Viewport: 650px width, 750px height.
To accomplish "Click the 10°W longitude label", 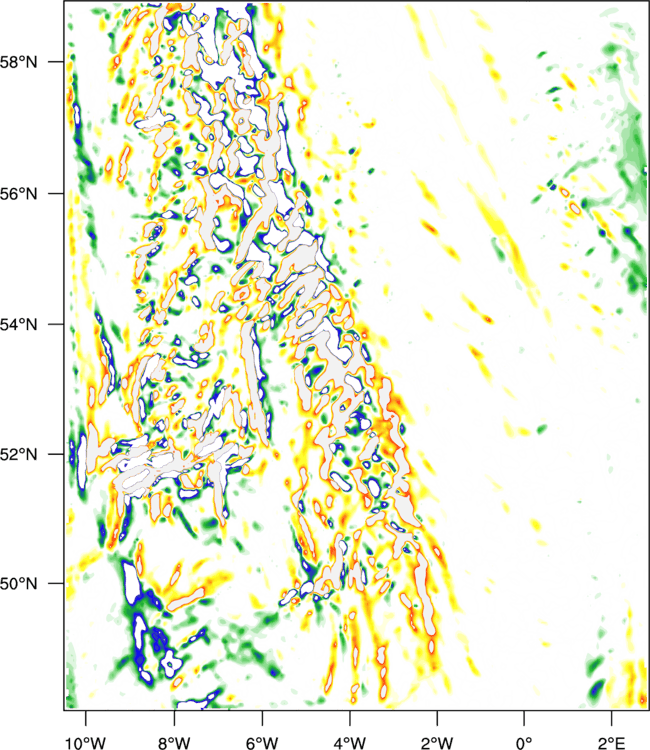I will pos(86,743).
